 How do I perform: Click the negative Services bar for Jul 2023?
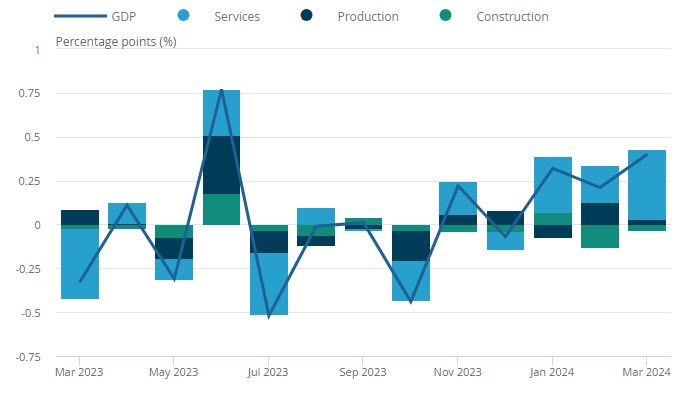pos(269,284)
